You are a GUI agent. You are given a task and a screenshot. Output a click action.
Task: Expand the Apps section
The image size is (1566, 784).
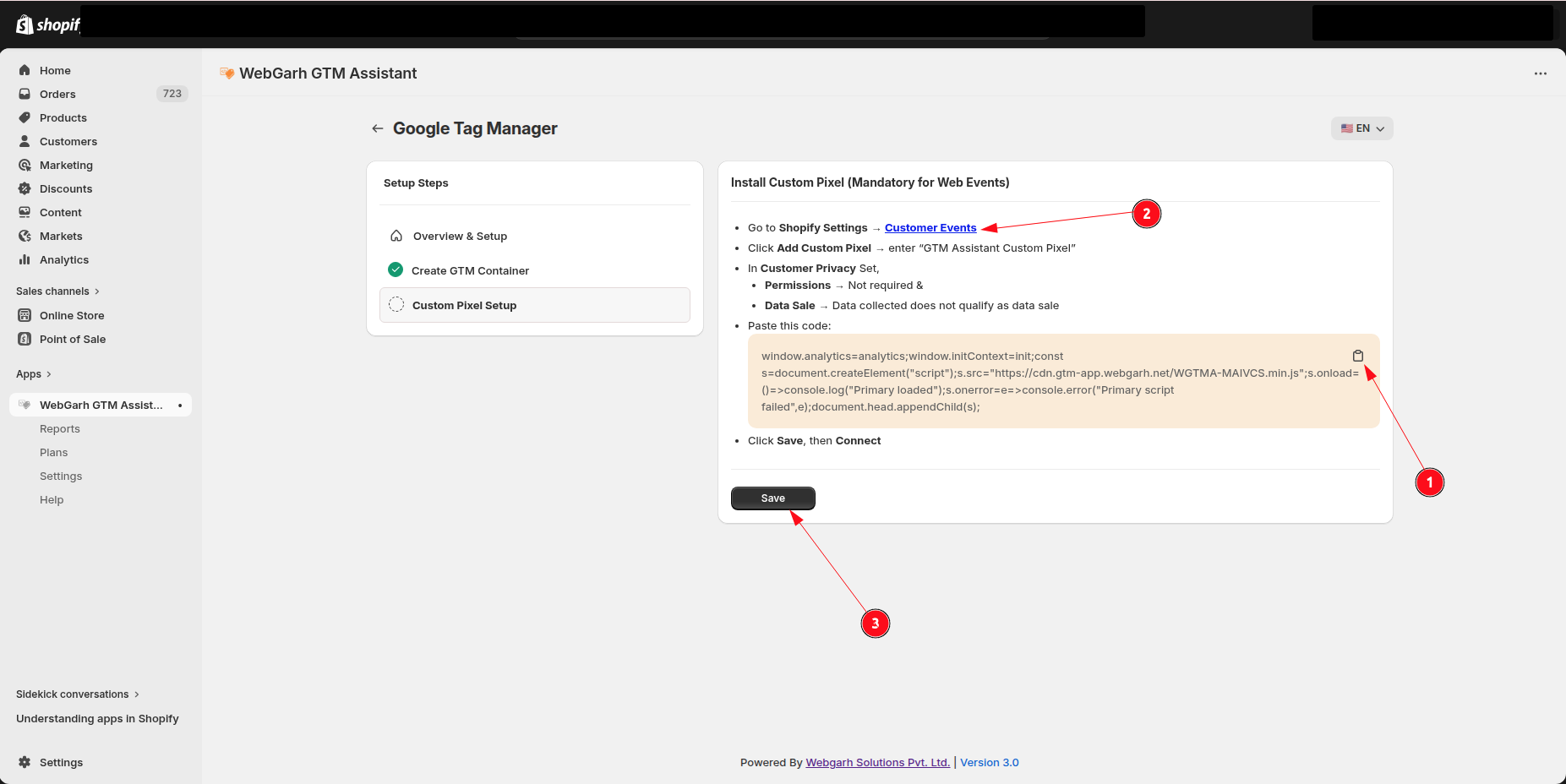coord(34,374)
